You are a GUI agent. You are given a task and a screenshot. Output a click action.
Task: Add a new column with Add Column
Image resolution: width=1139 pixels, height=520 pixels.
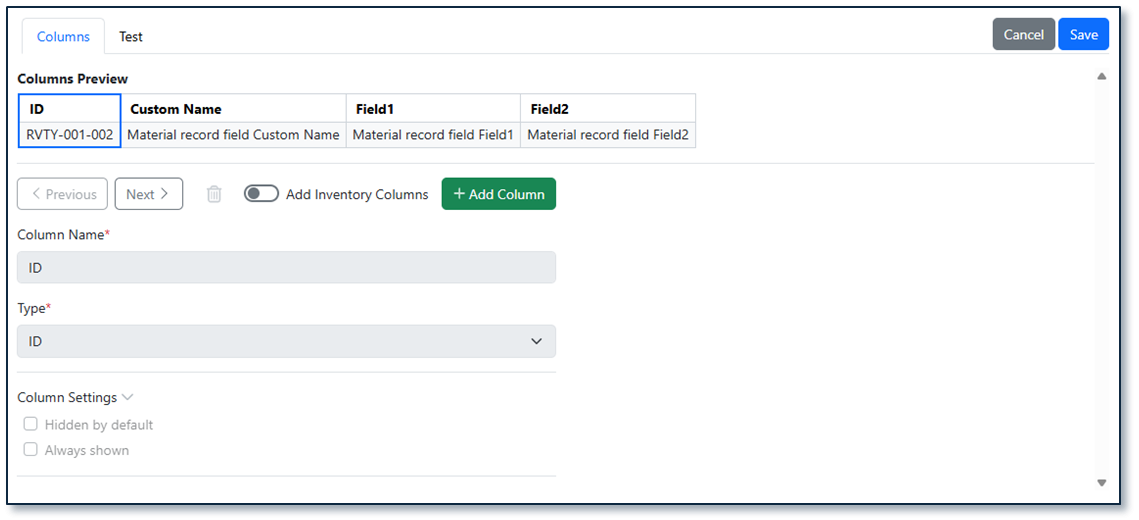(x=498, y=194)
